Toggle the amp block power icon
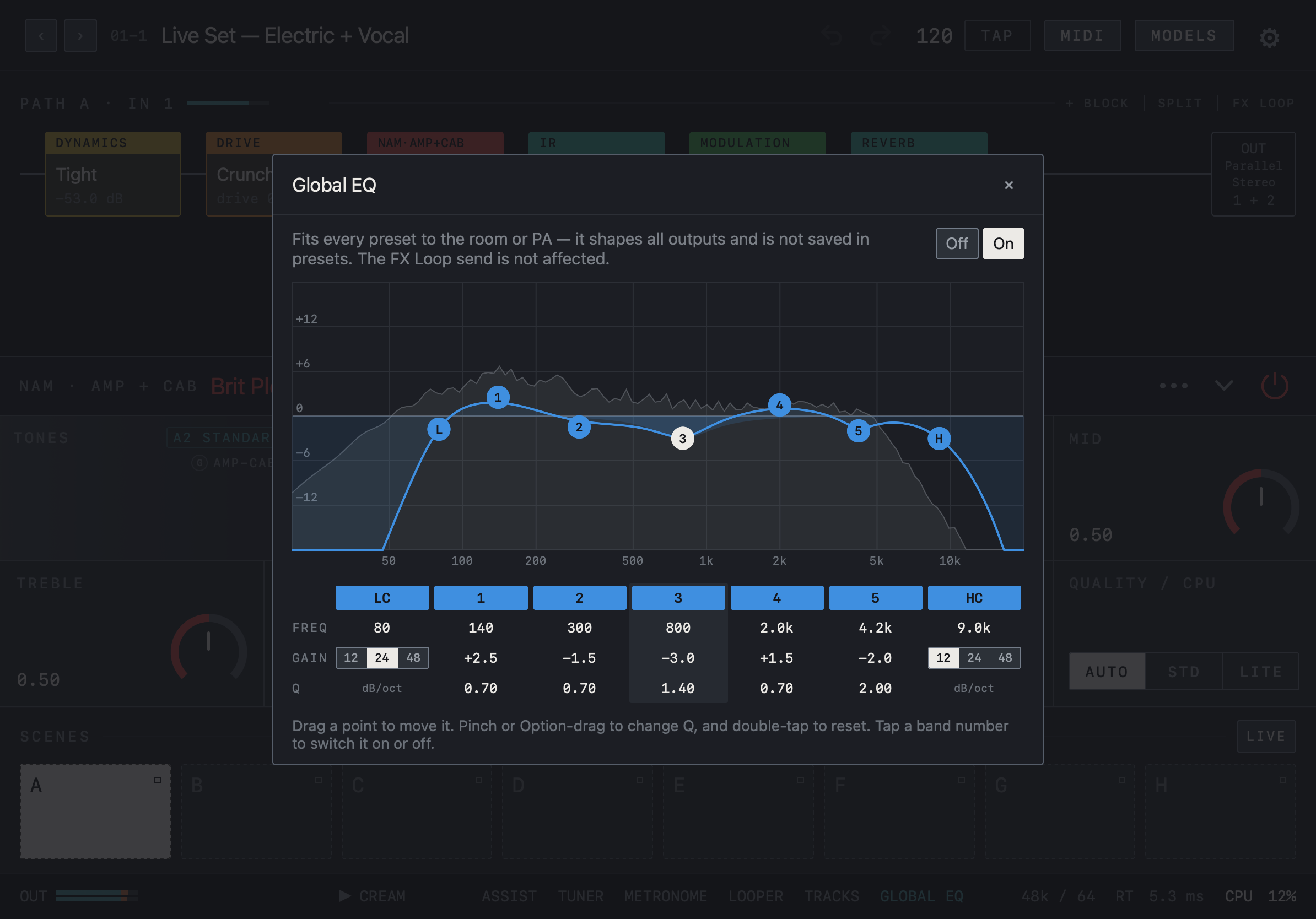Image resolution: width=1316 pixels, height=919 pixels. click(x=1274, y=386)
